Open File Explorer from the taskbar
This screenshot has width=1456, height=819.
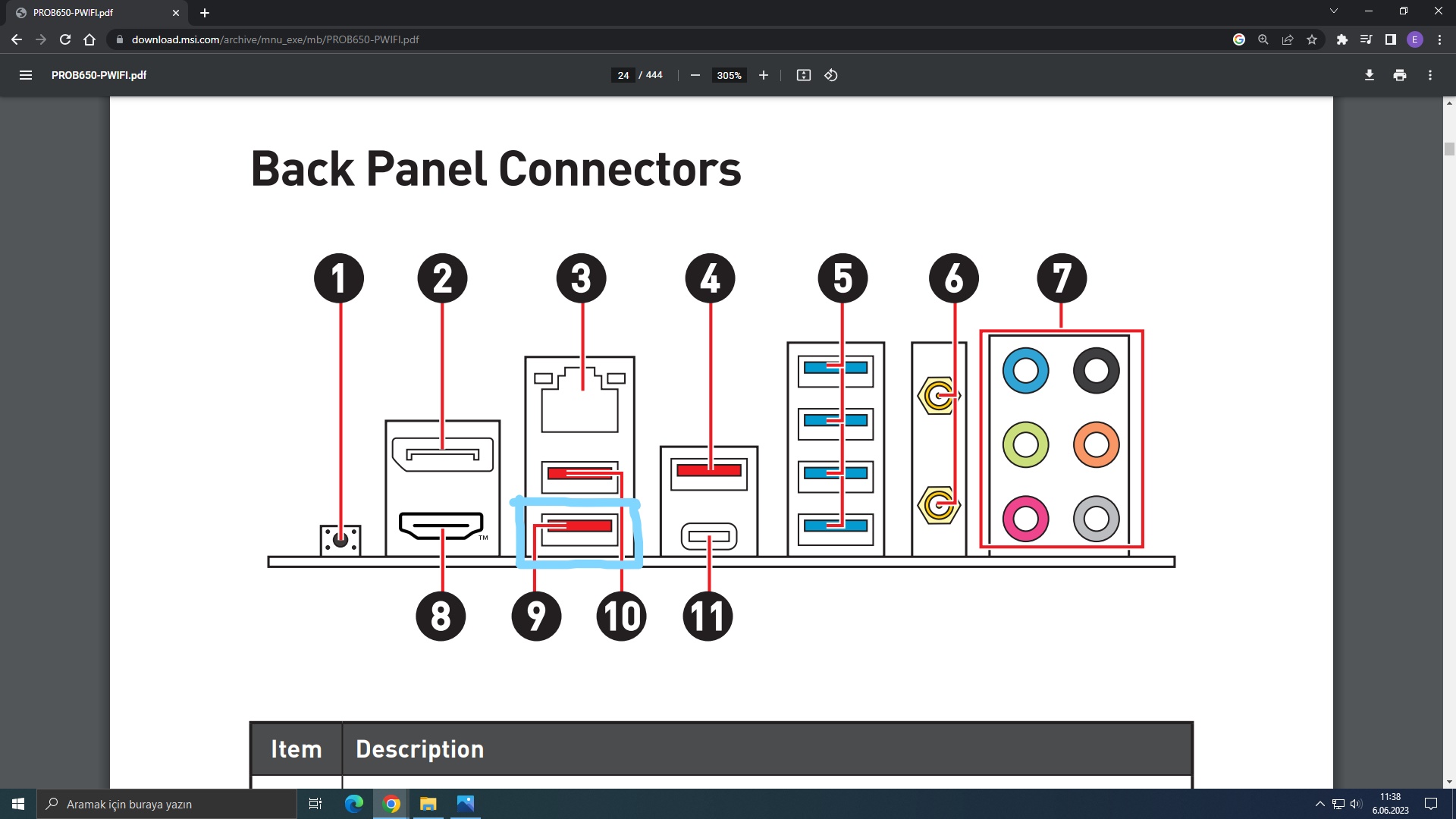tap(428, 804)
